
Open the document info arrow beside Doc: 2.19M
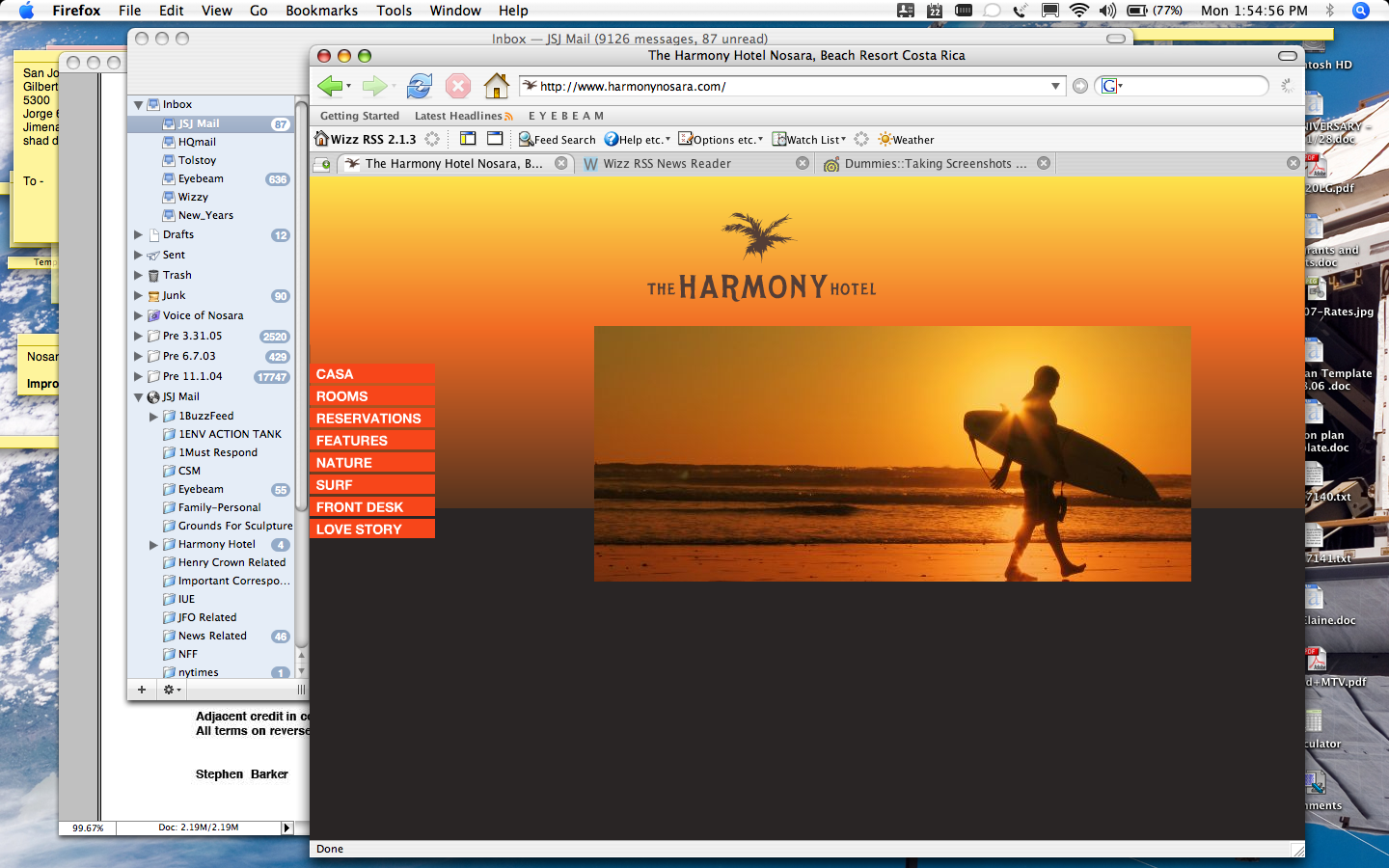(286, 827)
